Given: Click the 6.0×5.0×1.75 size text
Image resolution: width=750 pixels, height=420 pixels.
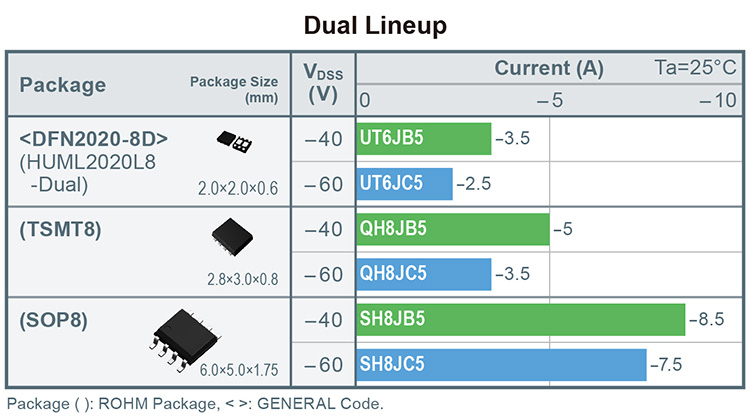Looking at the screenshot, I should (x=238, y=371).
